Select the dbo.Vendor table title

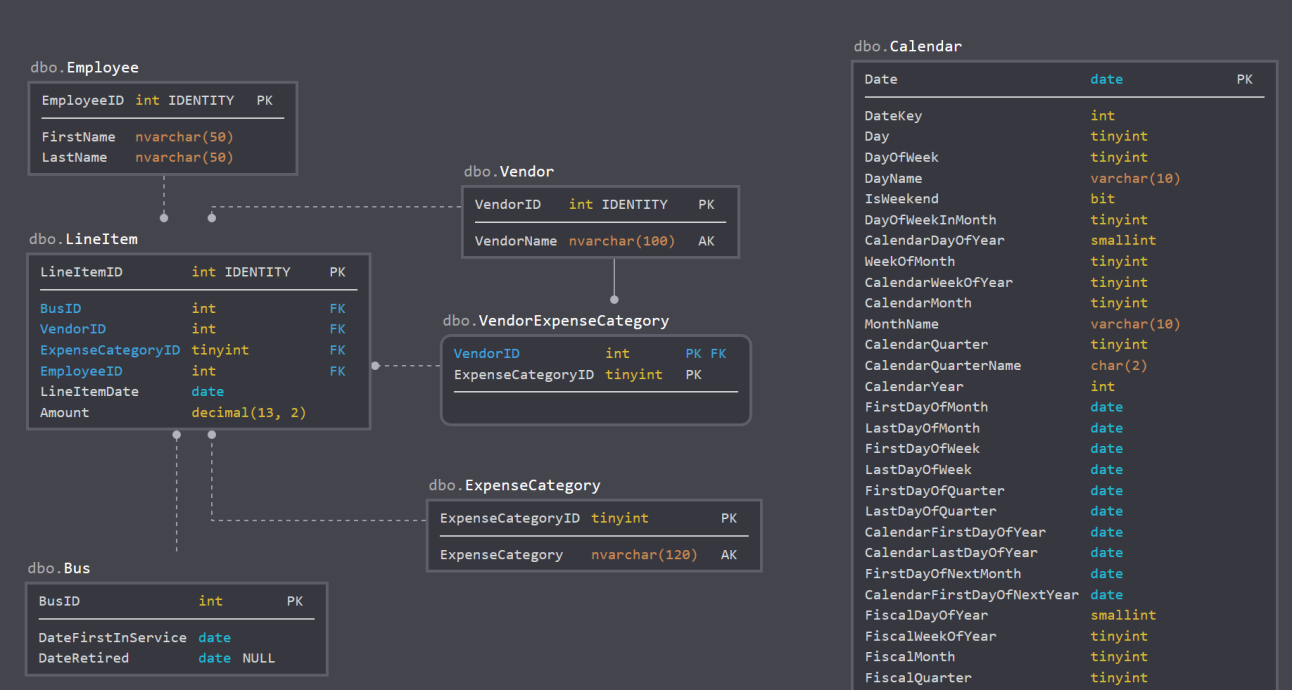pyautogui.click(x=508, y=171)
